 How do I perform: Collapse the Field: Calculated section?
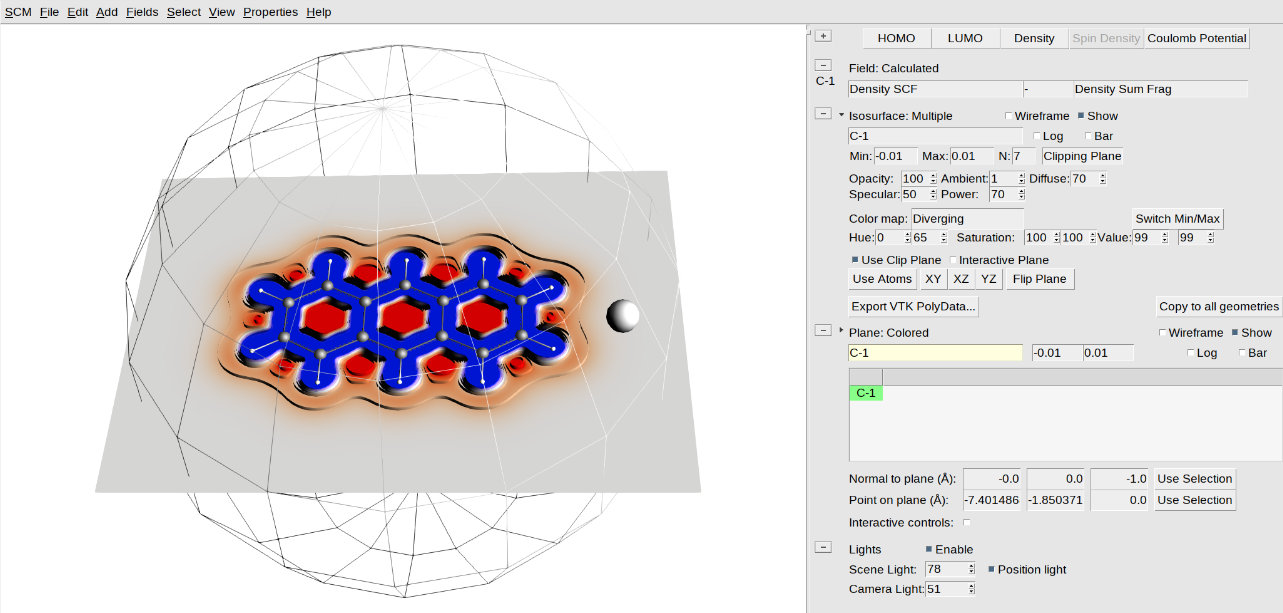823,63
